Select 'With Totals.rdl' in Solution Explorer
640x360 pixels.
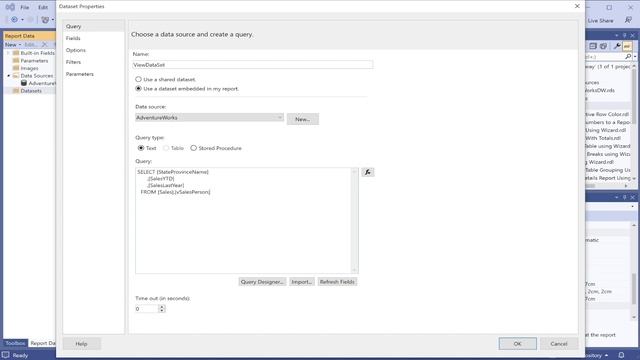pos(602,138)
